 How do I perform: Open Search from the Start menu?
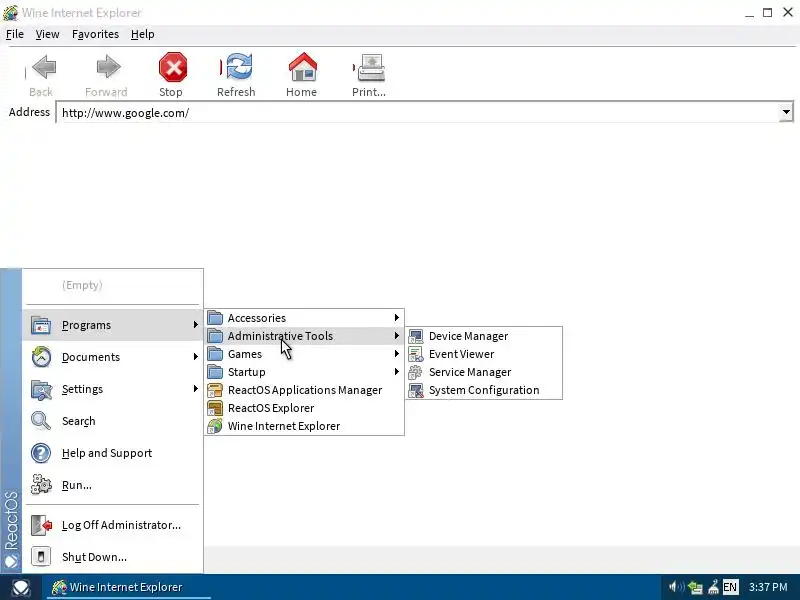(112, 421)
